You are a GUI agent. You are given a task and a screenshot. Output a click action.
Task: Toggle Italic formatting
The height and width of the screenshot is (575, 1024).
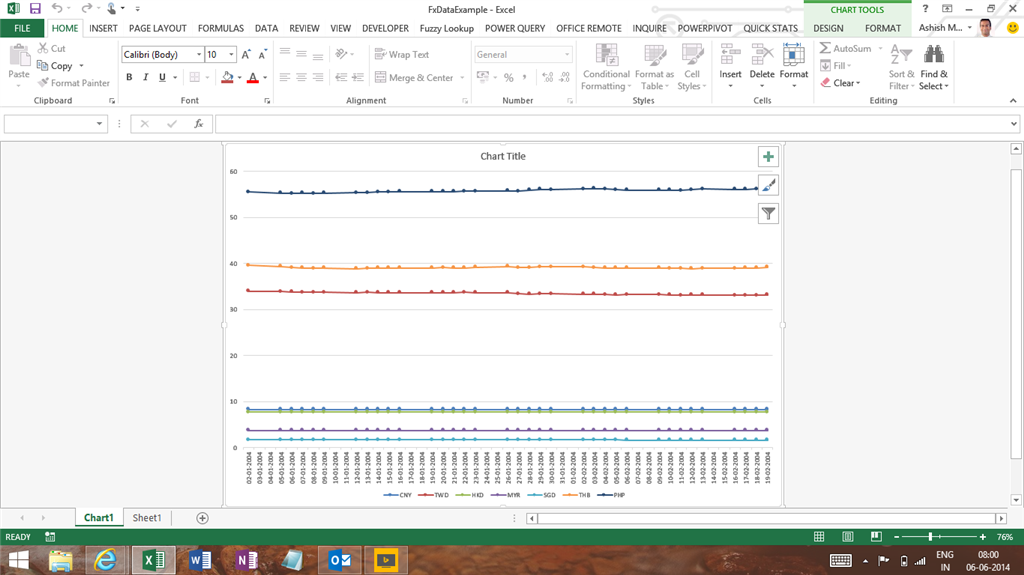tap(146, 77)
